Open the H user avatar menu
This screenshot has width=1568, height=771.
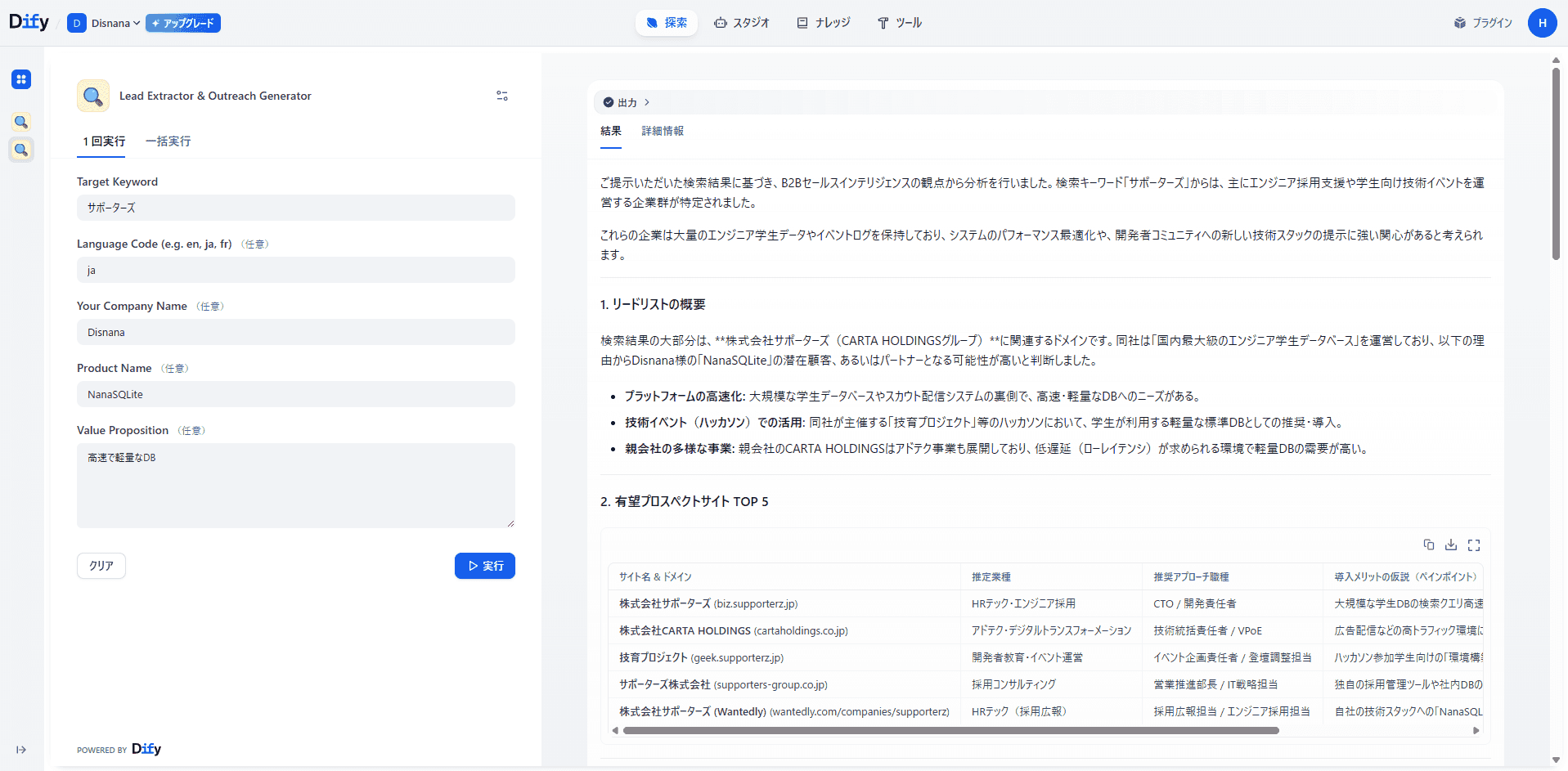click(1542, 23)
